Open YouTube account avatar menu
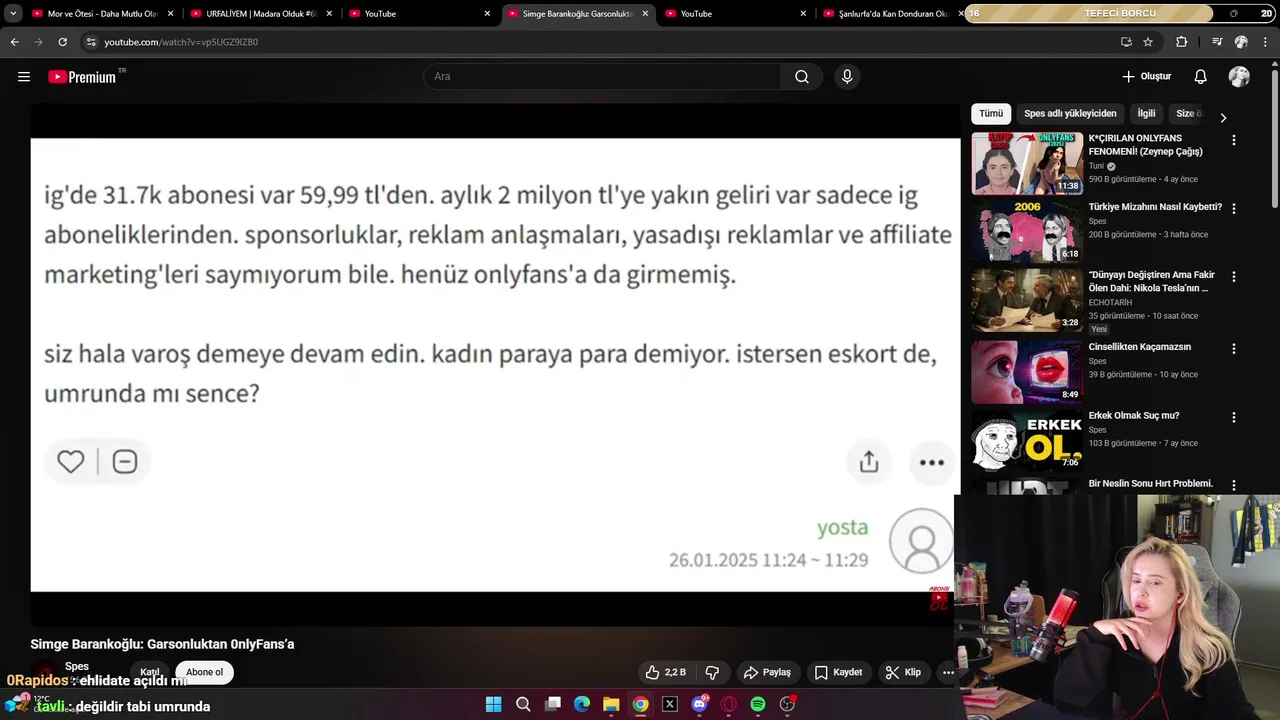This screenshot has height=720, width=1280. click(1239, 77)
